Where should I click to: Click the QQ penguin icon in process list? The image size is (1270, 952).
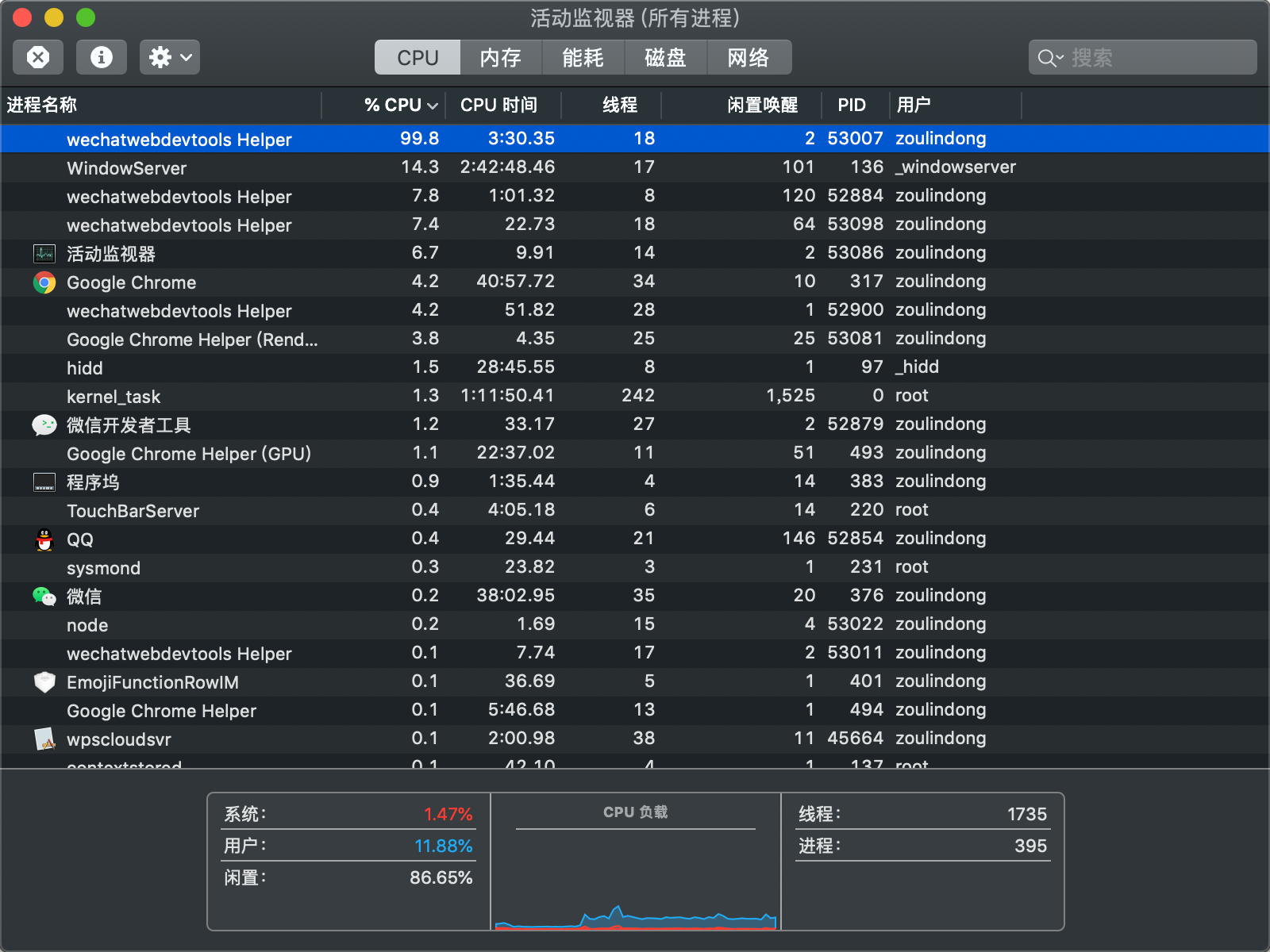click(x=44, y=539)
